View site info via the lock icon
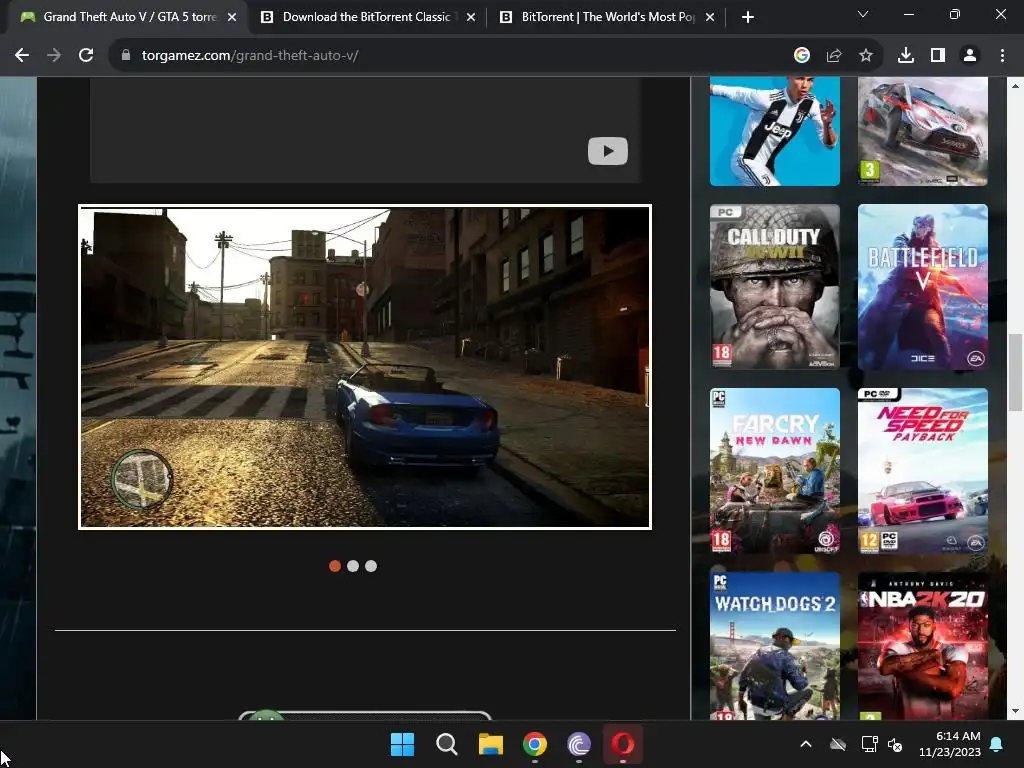 pos(126,56)
